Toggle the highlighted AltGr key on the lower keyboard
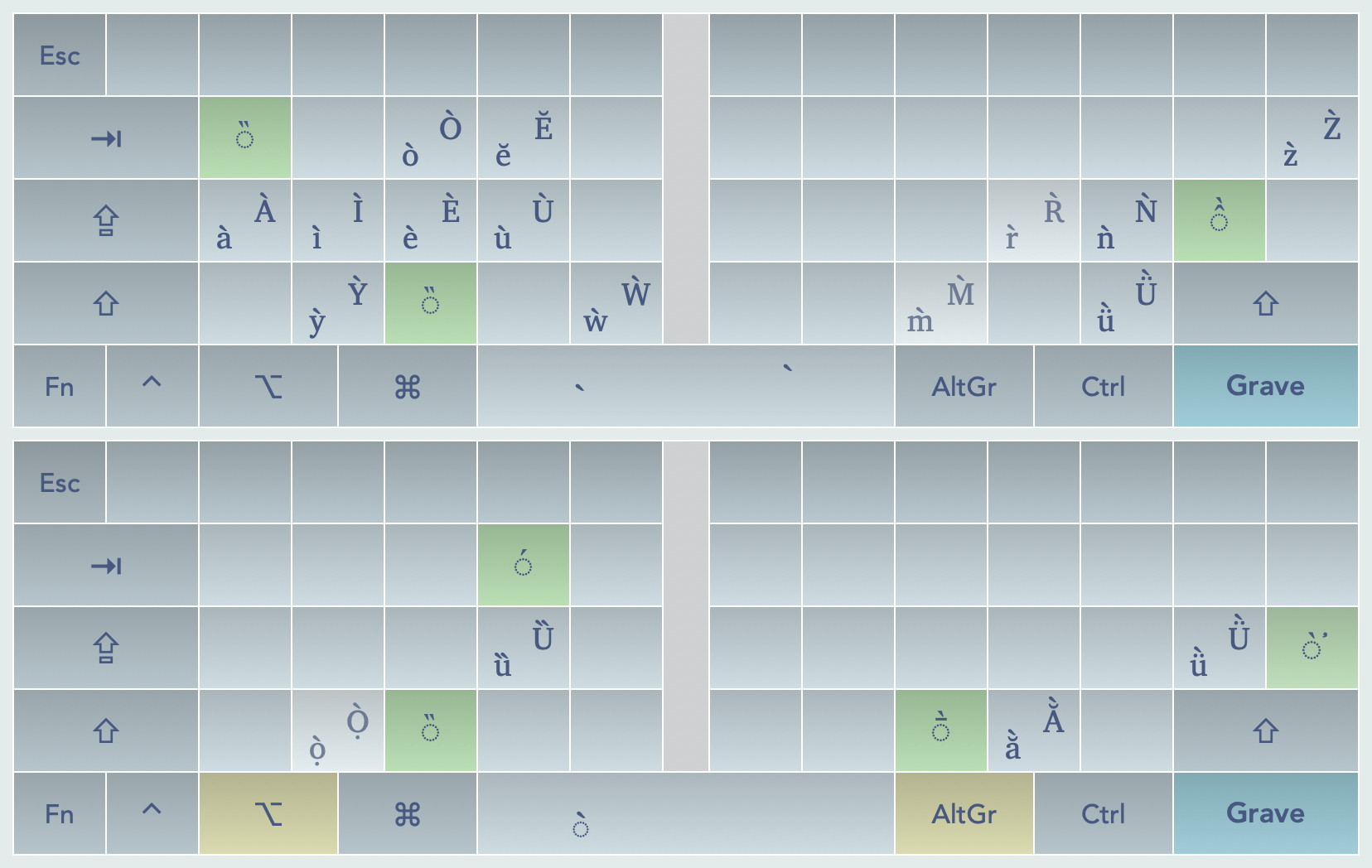The width and height of the screenshot is (1372, 868). point(964,813)
